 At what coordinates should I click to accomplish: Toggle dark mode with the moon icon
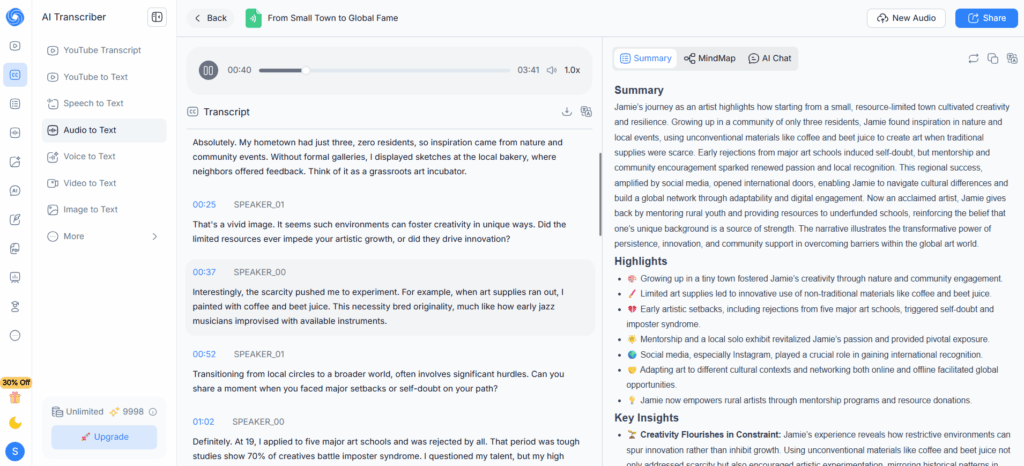tap(15, 423)
